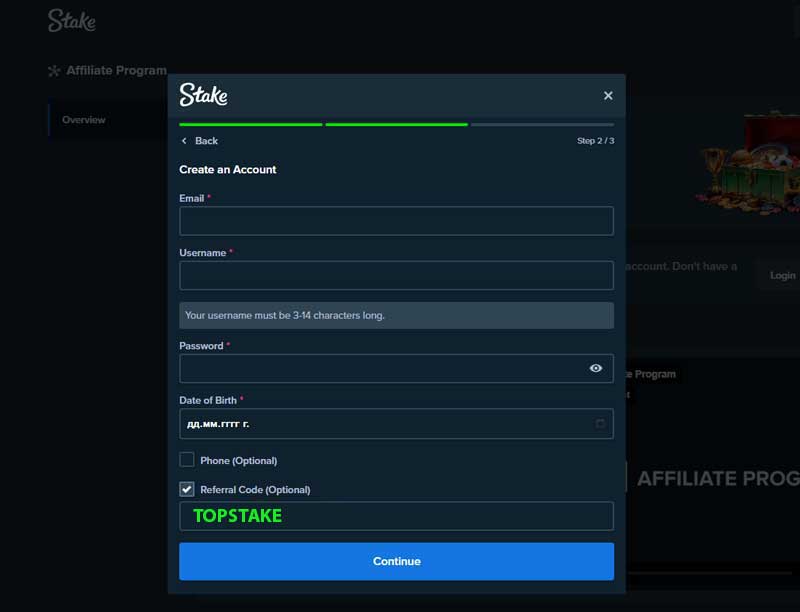800x612 pixels.
Task: Click inside the Username input field
Action: click(396, 275)
